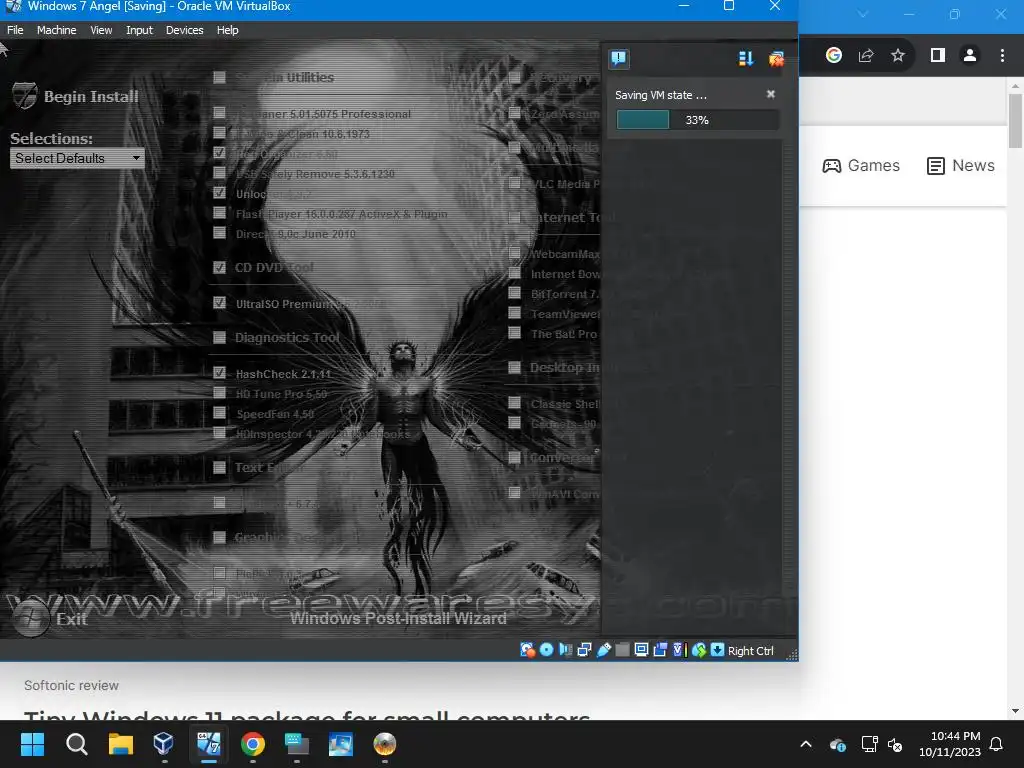Open Chrome three-dot menu
Image resolution: width=1024 pixels, height=768 pixels.
click(1002, 56)
